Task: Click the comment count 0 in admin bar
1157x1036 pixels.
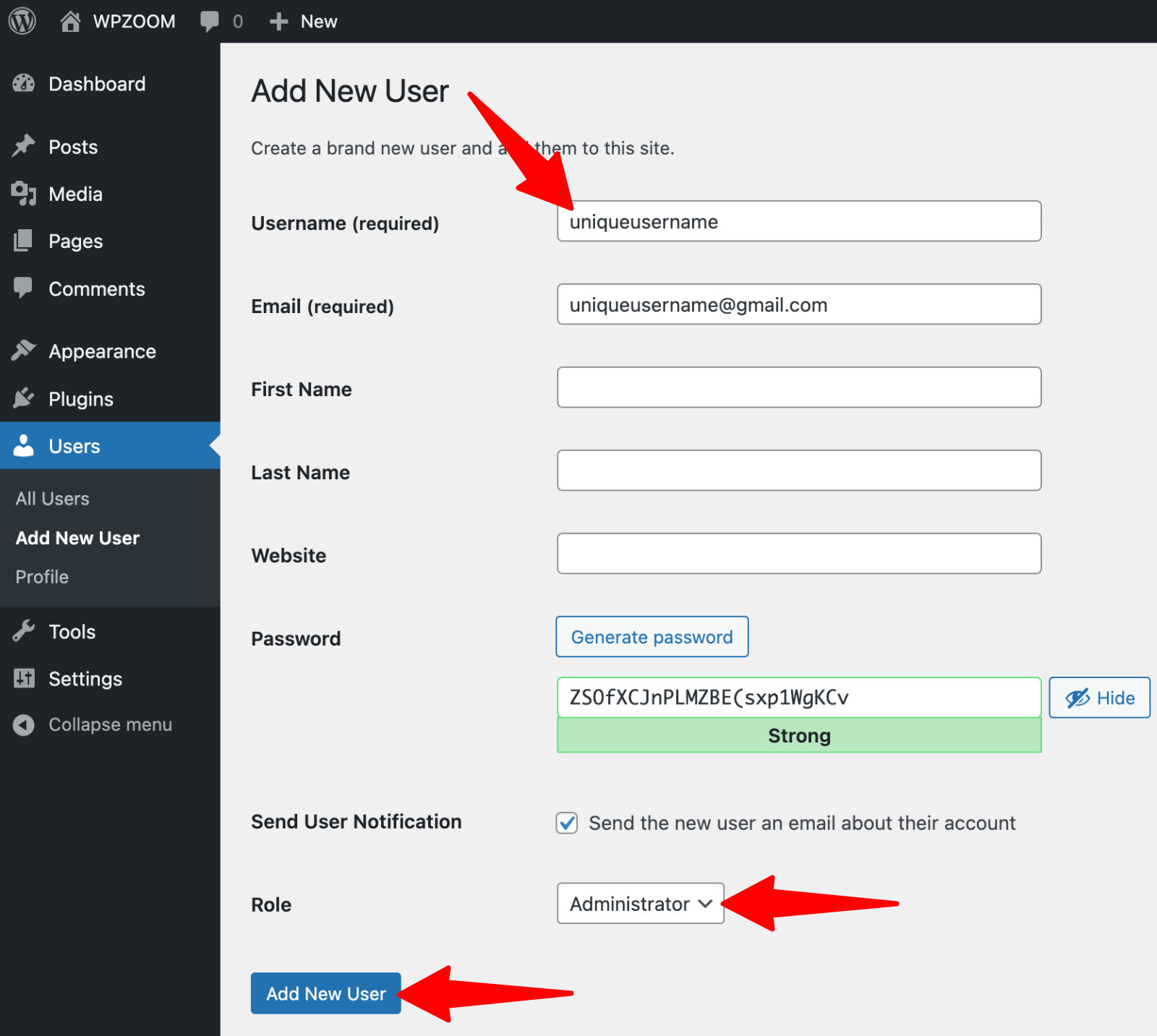Action: pos(238,22)
